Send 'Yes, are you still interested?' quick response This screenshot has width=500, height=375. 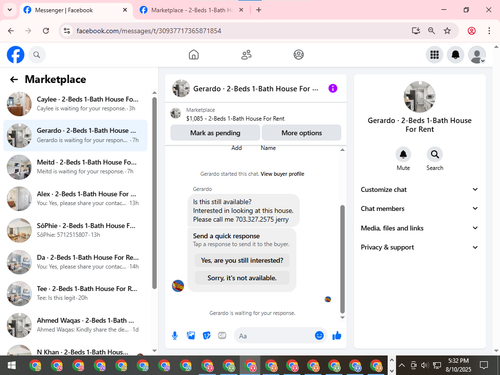pyautogui.click(x=242, y=260)
